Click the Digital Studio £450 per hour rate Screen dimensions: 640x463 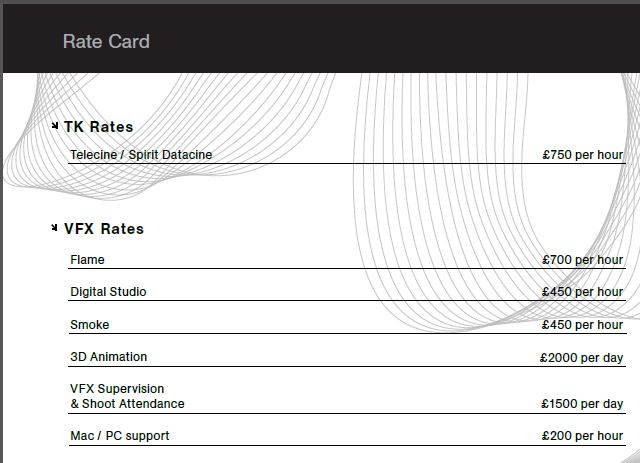[582, 292]
